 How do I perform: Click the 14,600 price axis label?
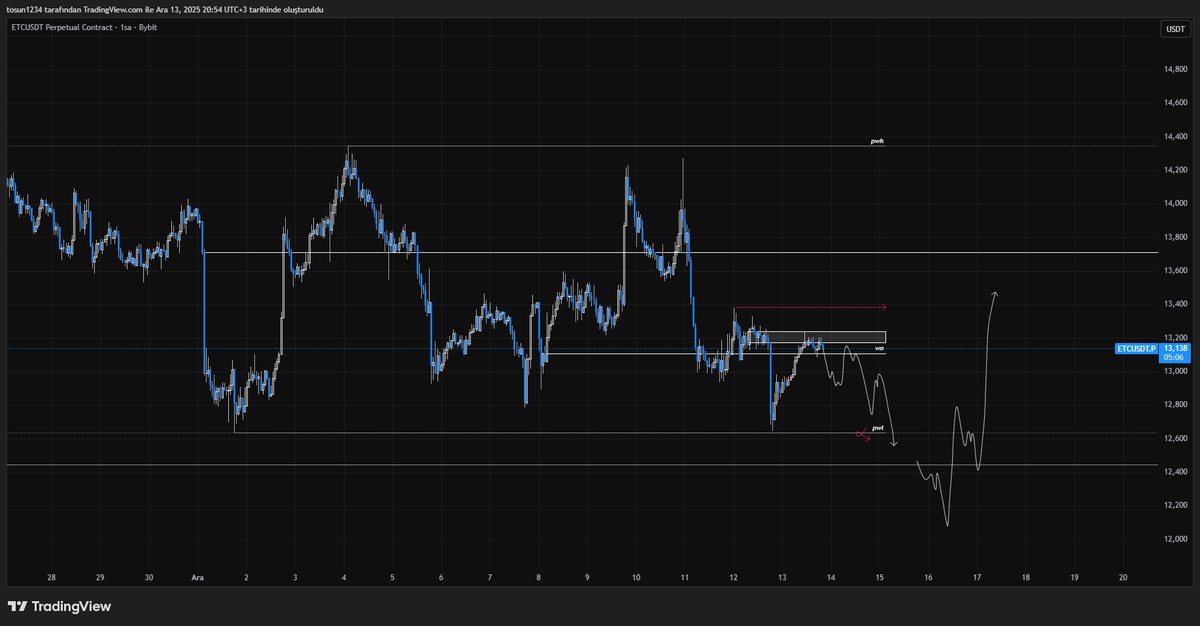coord(1174,102)
